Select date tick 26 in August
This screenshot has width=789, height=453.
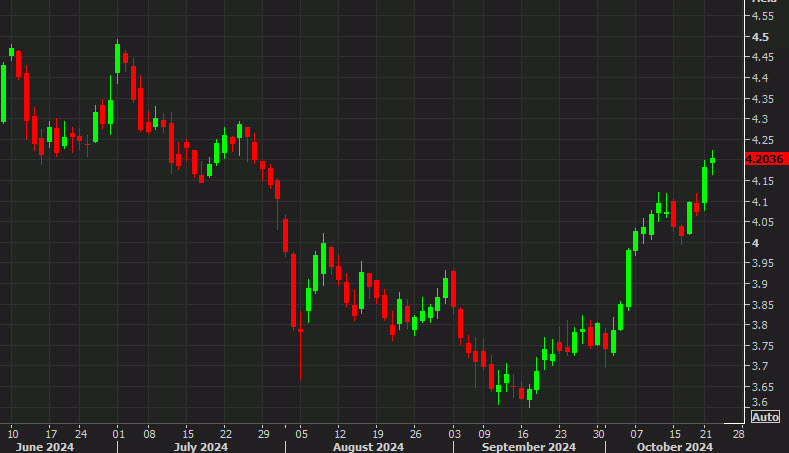click(x=416, y=434)
